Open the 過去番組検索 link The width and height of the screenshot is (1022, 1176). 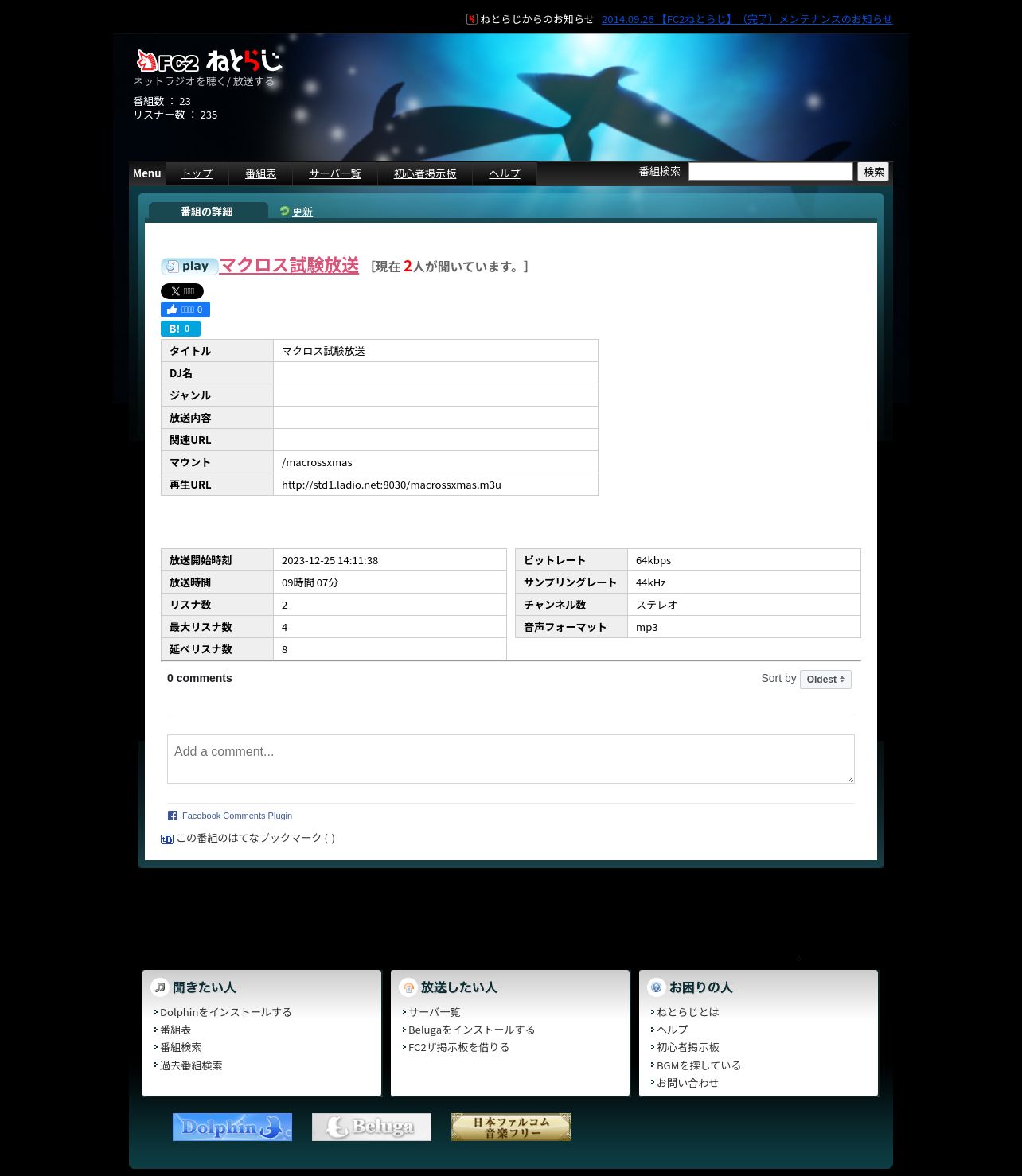click(x=191, y=1065)
